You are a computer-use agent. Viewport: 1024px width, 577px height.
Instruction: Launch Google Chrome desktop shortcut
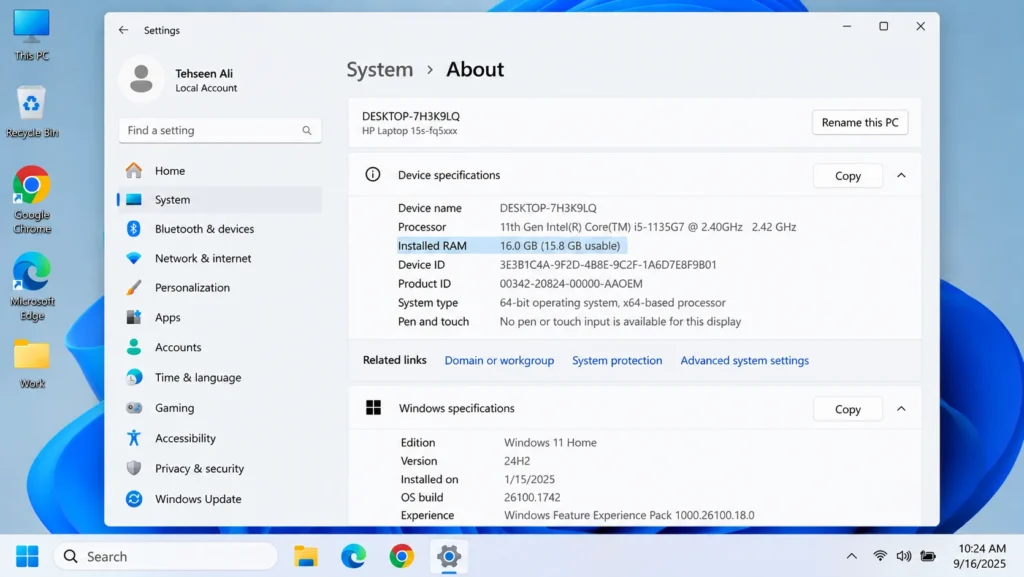[31, 200]
